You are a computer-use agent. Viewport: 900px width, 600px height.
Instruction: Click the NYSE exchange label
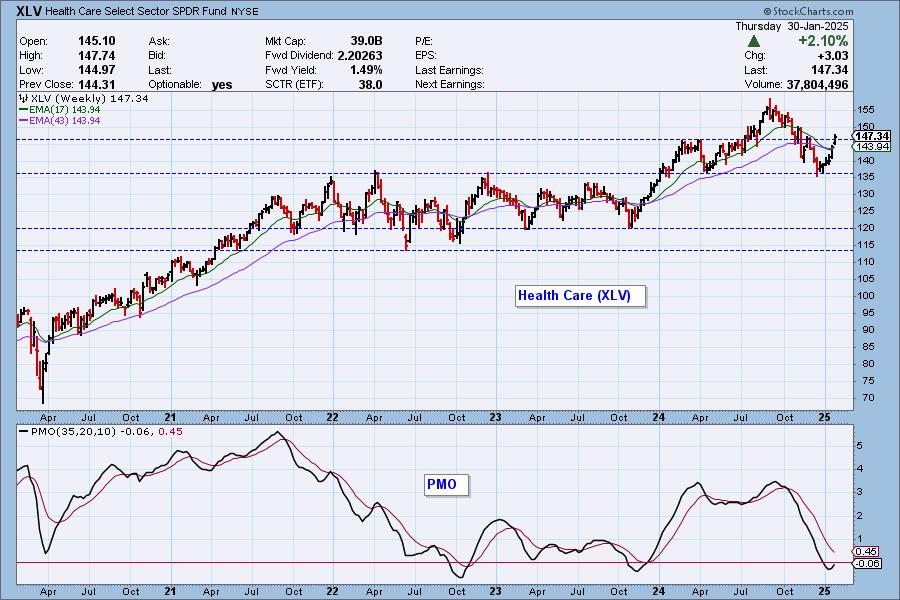click(x=245, y=11)
